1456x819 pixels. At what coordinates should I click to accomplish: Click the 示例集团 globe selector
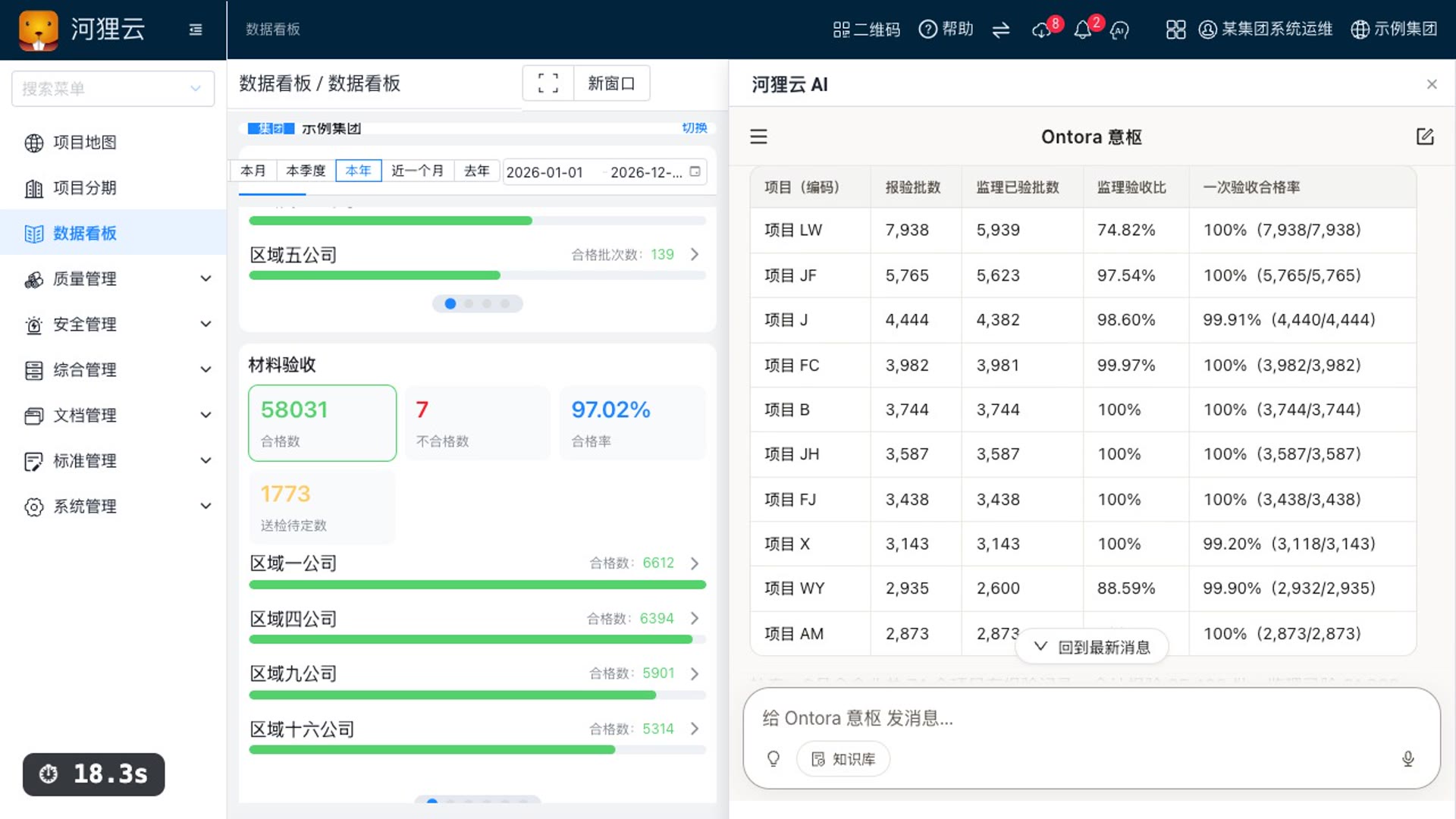tap(1394, 30)
